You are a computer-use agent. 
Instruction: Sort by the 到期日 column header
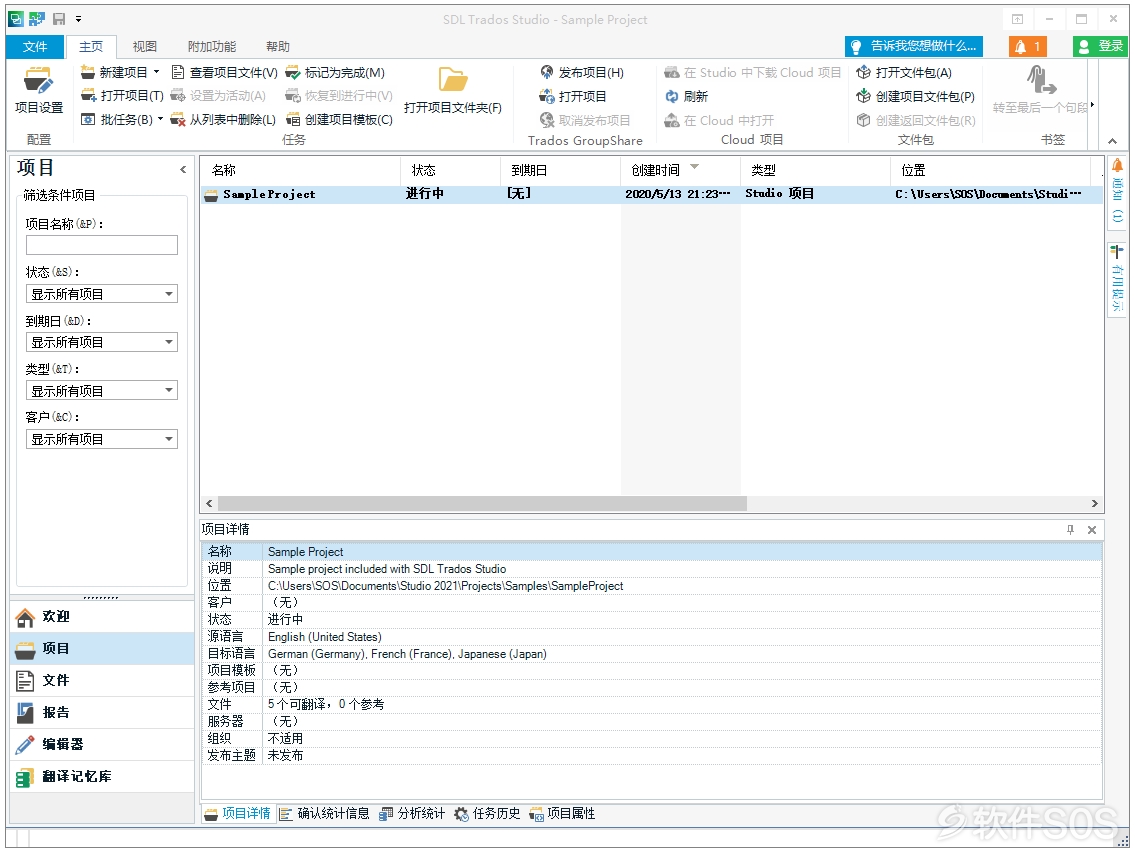(x=560, y=170)
